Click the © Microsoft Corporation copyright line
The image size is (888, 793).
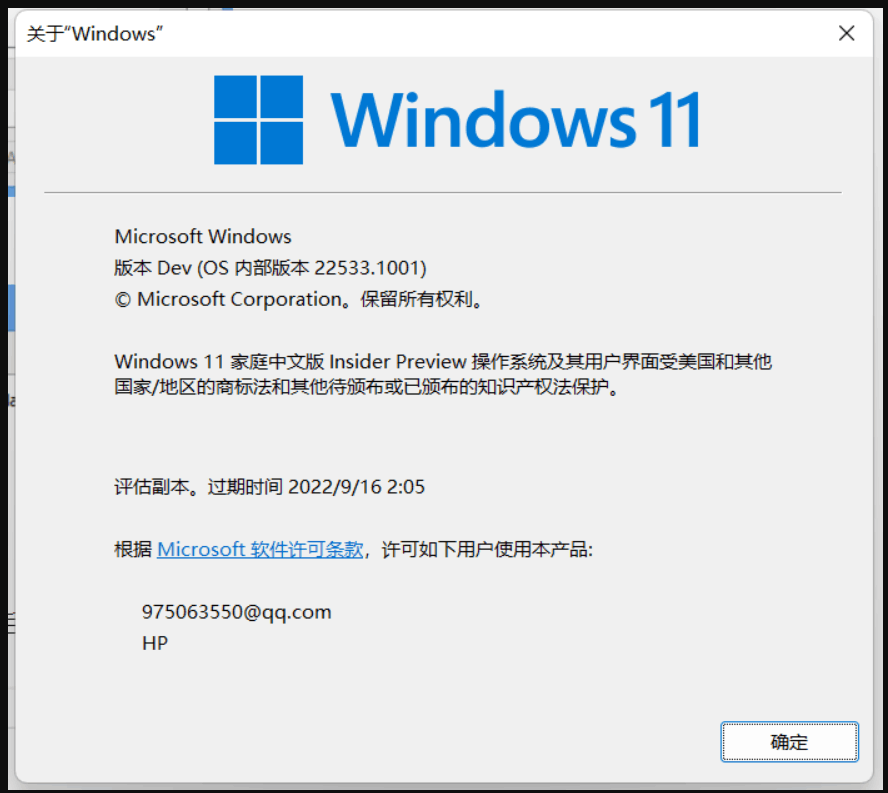coord(299,299)
